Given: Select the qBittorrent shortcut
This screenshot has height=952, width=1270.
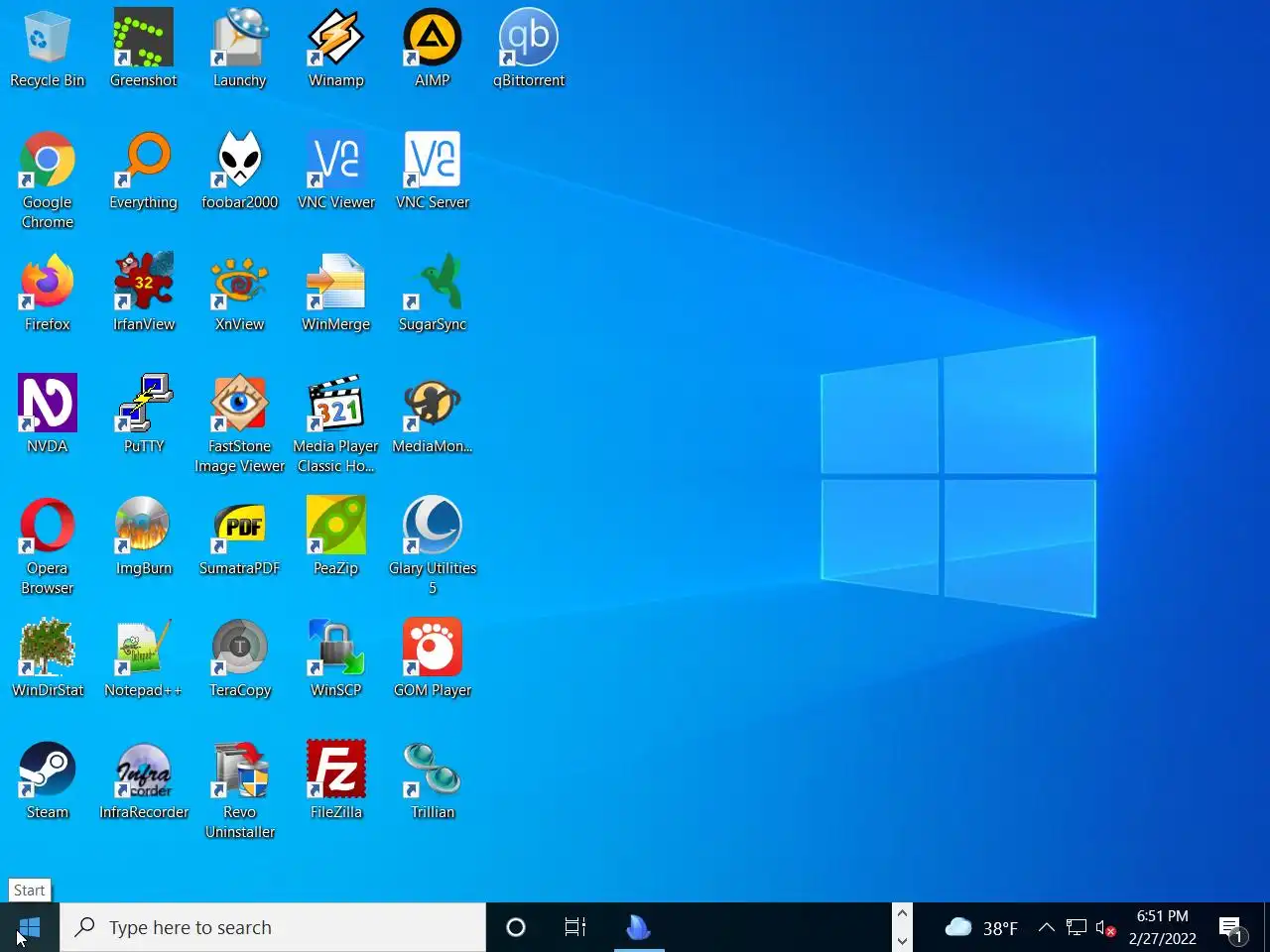Looking at the screenshot, I should tap(529, 49).
